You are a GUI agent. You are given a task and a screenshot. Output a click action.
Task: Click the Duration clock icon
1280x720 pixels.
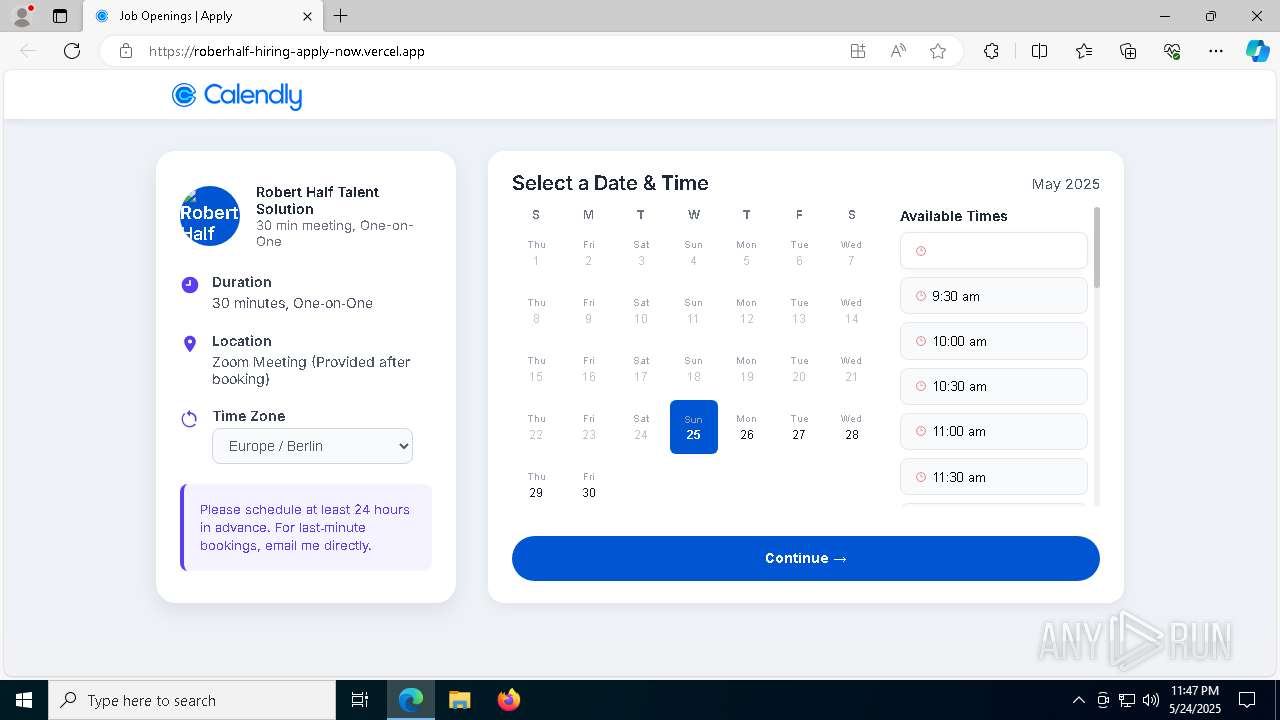pos(190,284)
